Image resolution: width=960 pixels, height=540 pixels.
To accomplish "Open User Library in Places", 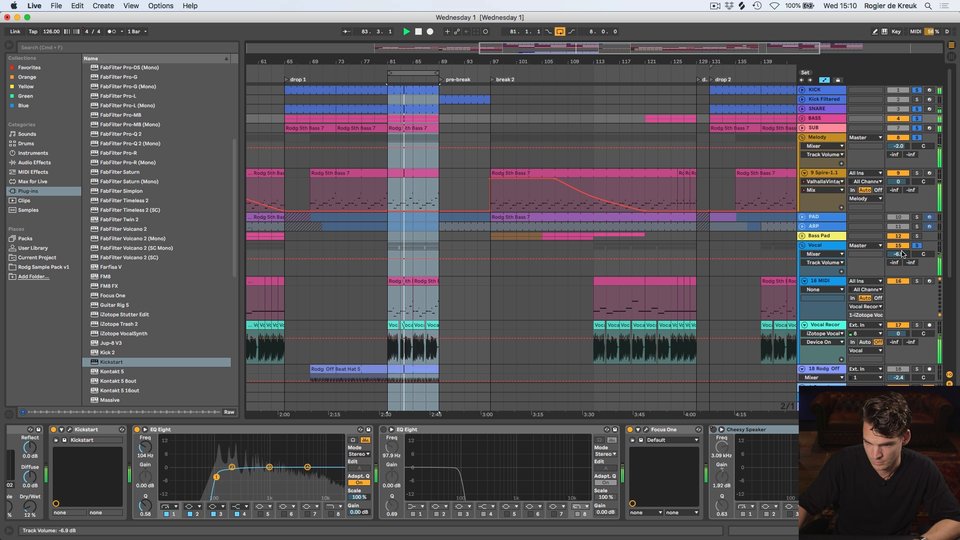I will pyautogui.click(x=32, y=248).
